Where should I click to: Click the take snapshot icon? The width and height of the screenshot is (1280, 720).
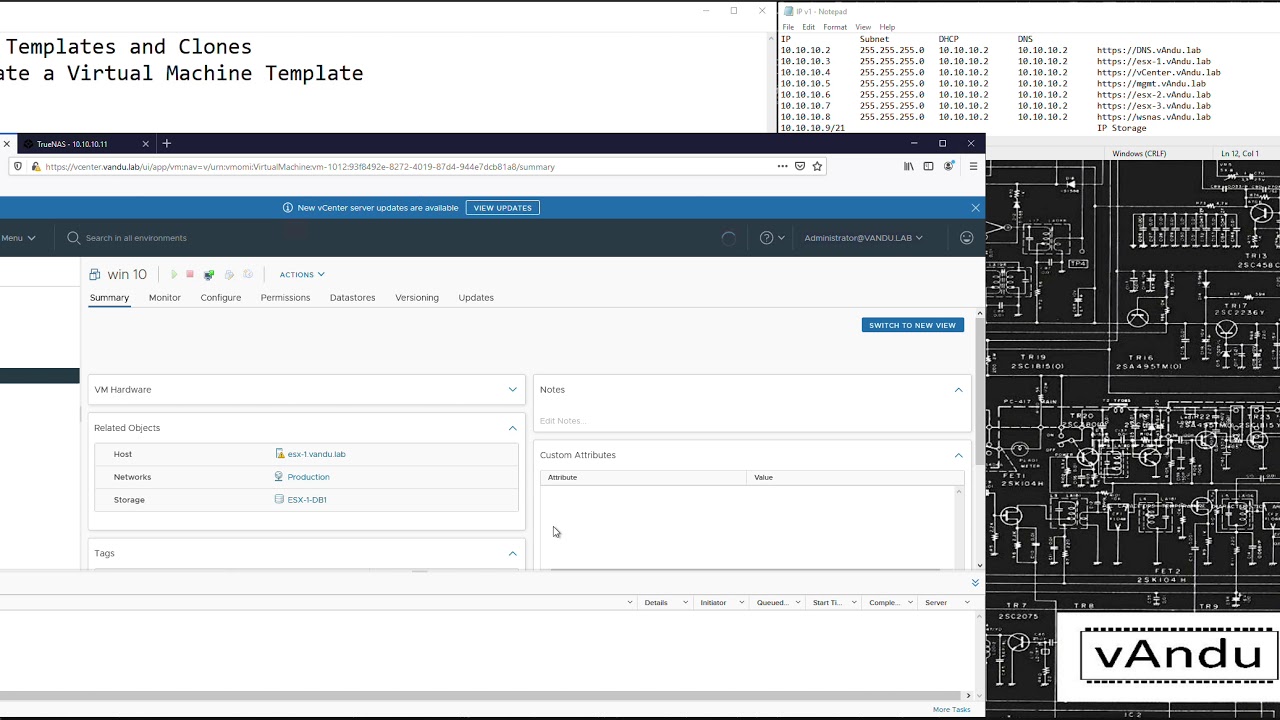pyautogui.click(x=248, y=274)
